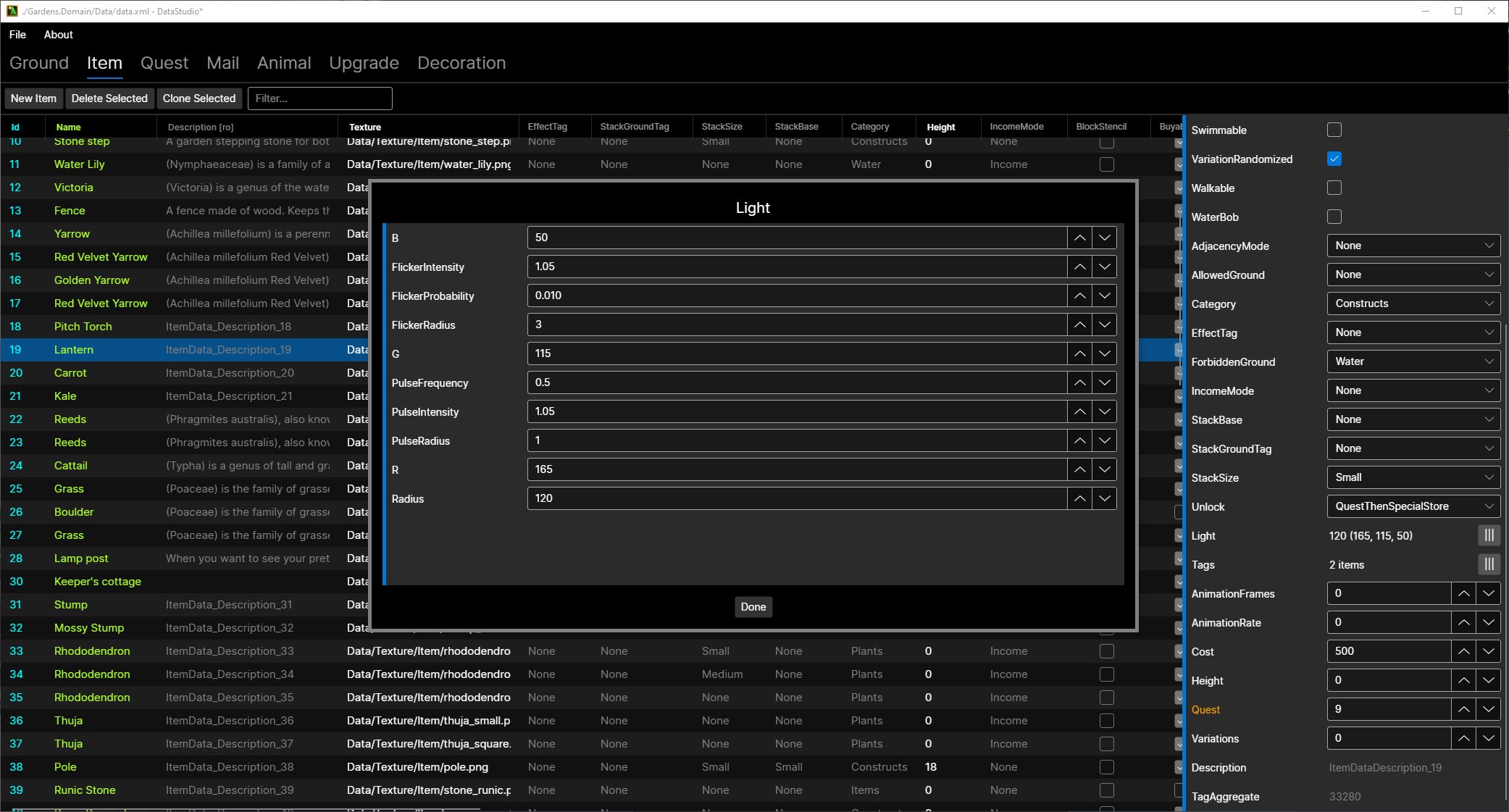Open the ForbiddenGround dropdown set to Water
This screenshot has width=1509, height=812.
[1413, 361]
